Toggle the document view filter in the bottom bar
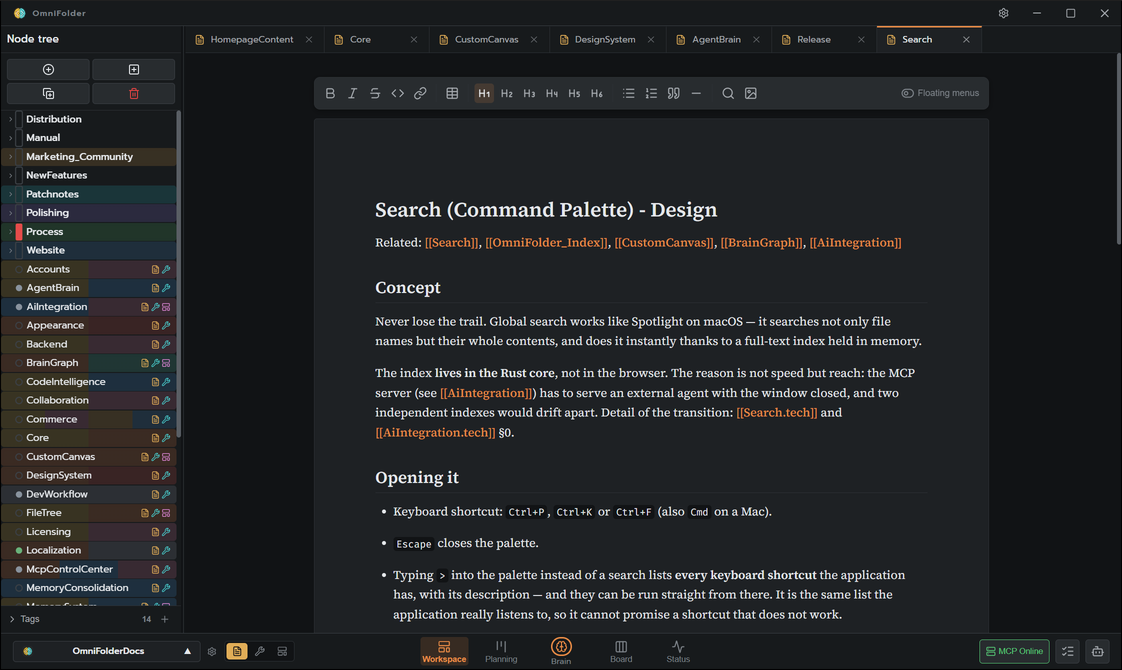The width and height of the screenshot is (1122, 670). coord(237,651)
